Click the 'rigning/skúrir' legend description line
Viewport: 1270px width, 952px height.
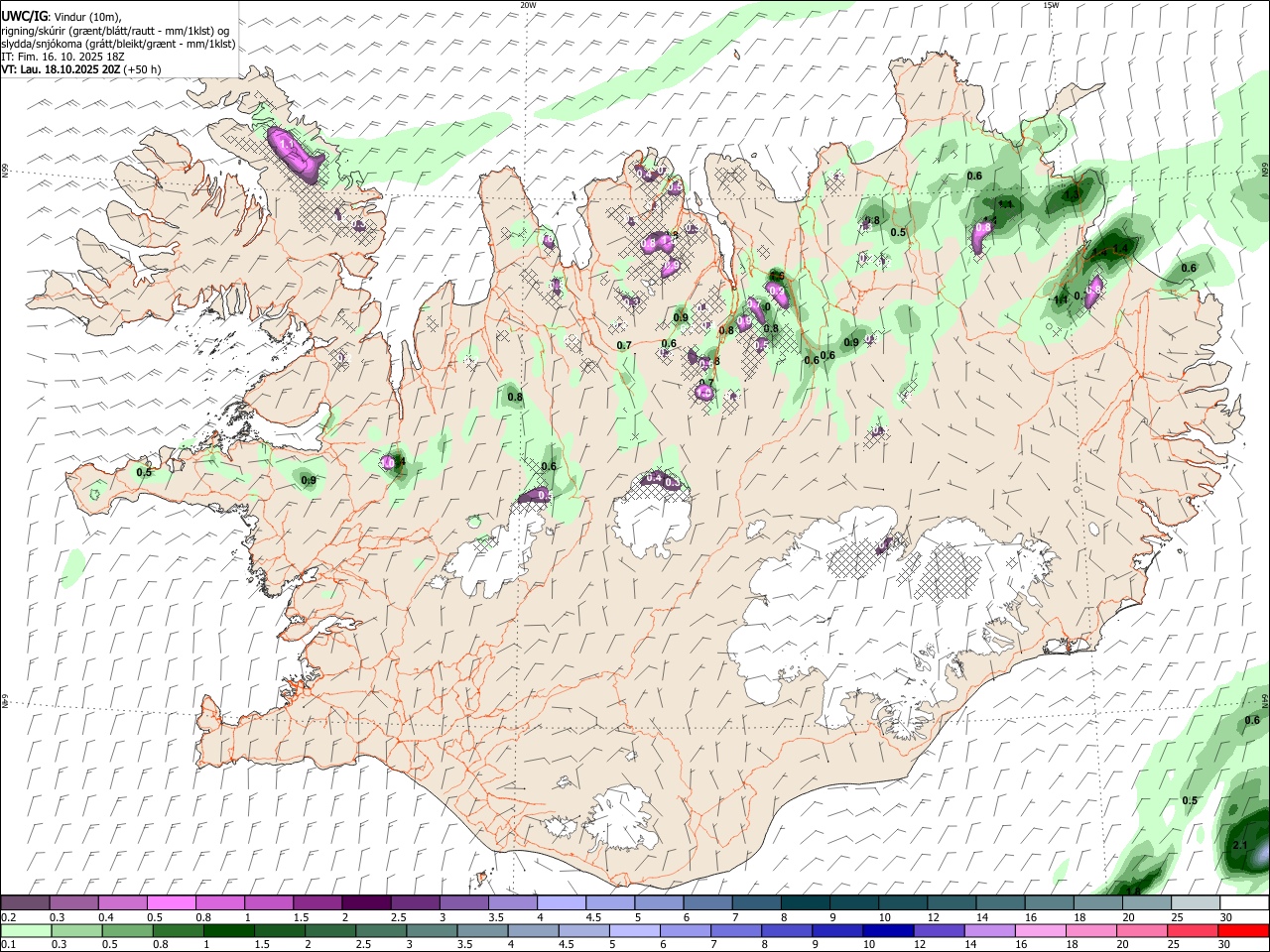pyautogui.click(x=115, y=31)
